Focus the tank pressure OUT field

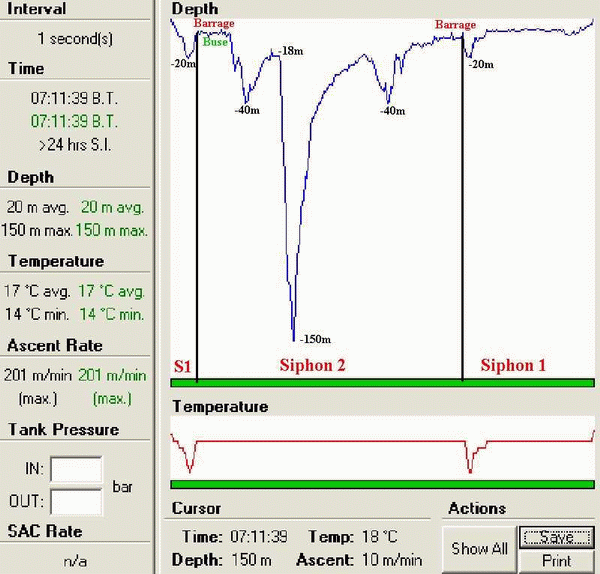click(77, 501)
